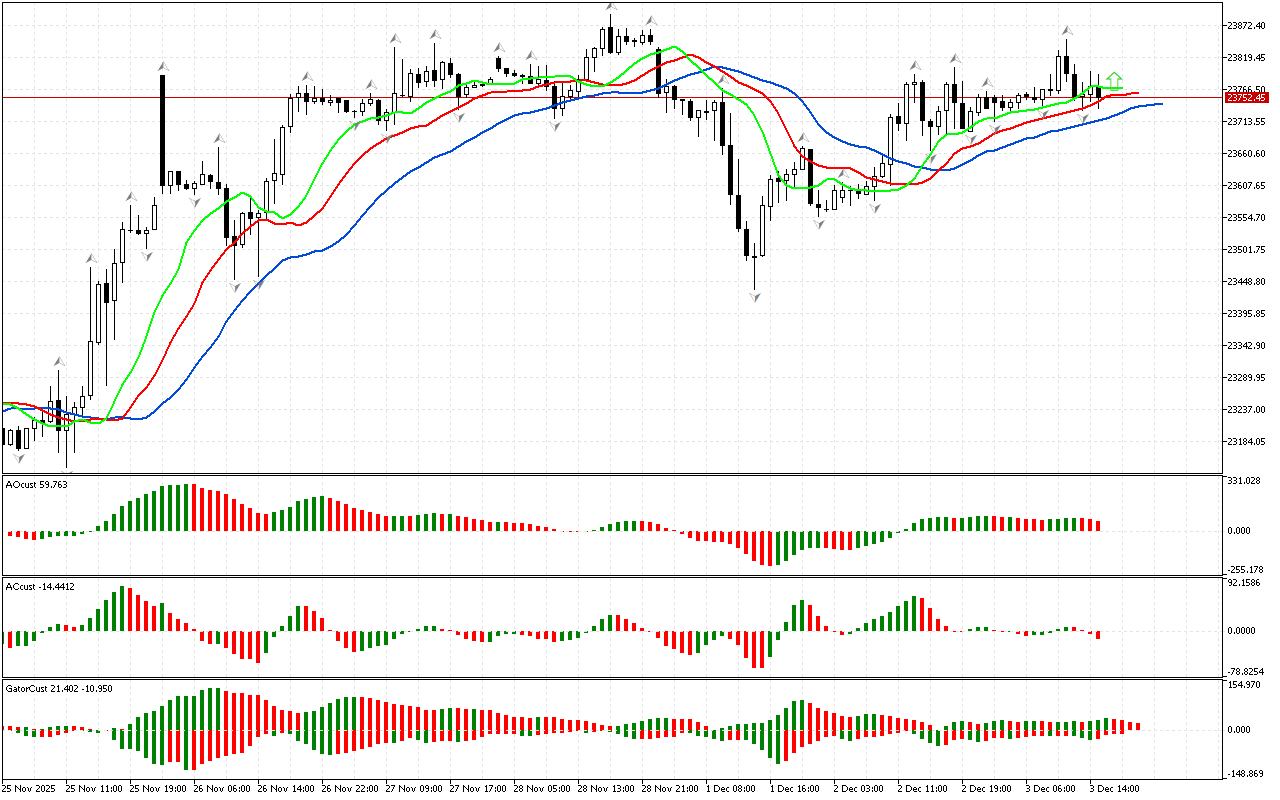The width and height of the screenshot is (1280, 800).
Task: Click fractal up arrow above the 3 Dec peak
Action: 1067,31
